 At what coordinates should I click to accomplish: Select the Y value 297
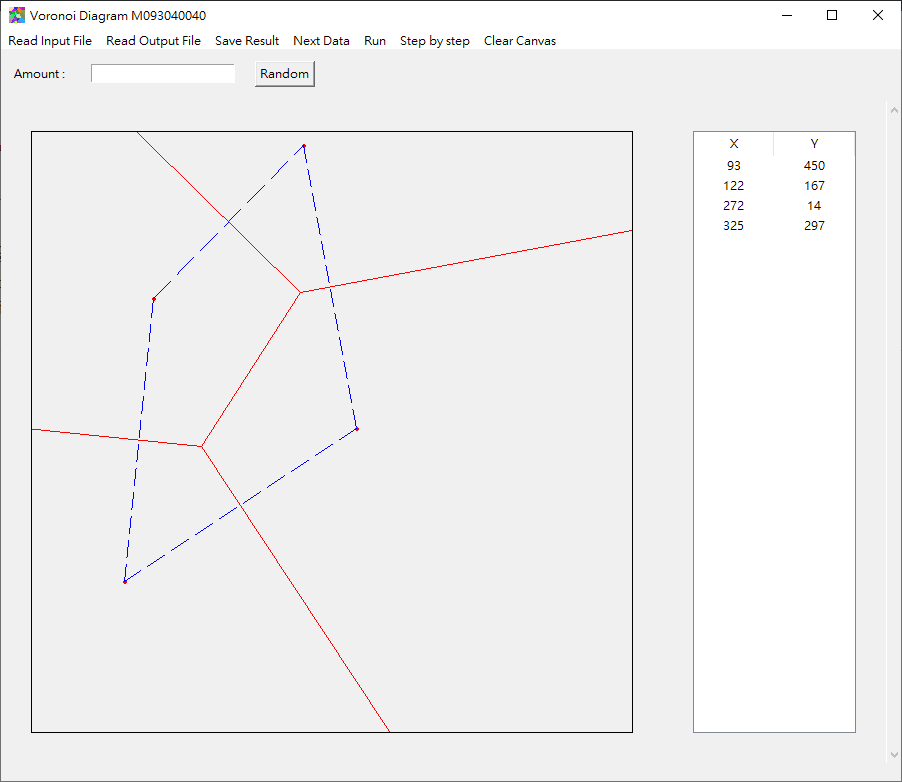click(x=814, y=226)
